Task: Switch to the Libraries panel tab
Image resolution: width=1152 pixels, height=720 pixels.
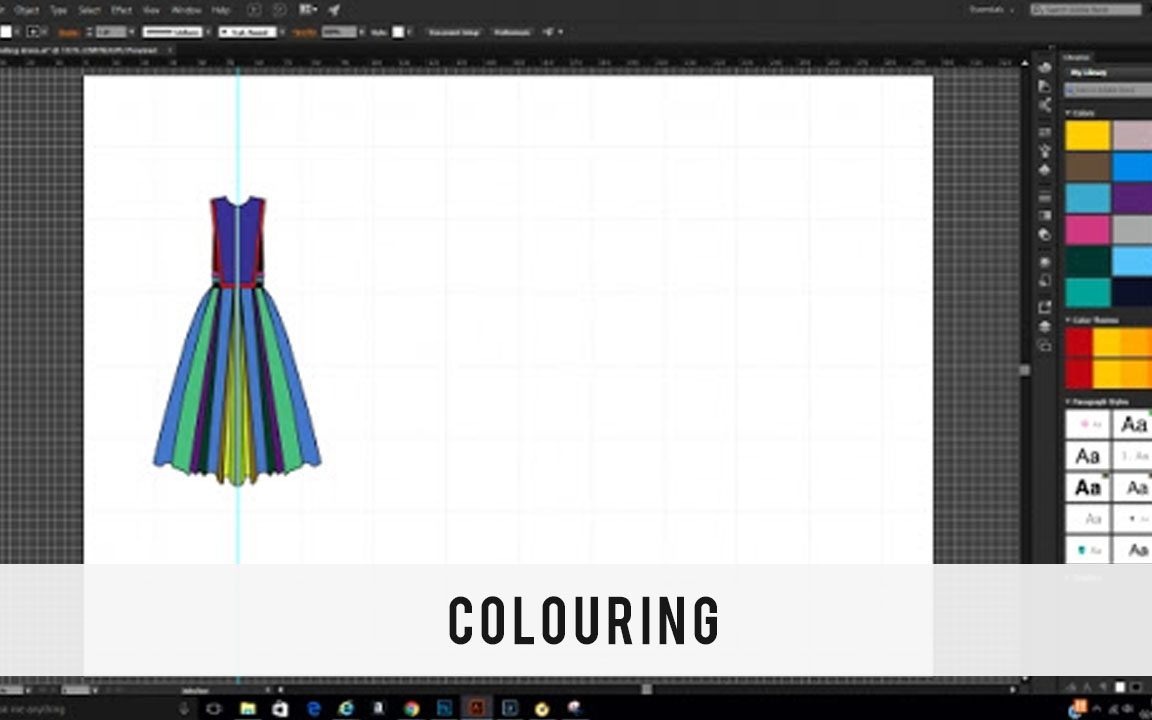Action: tap(1076, 57)
